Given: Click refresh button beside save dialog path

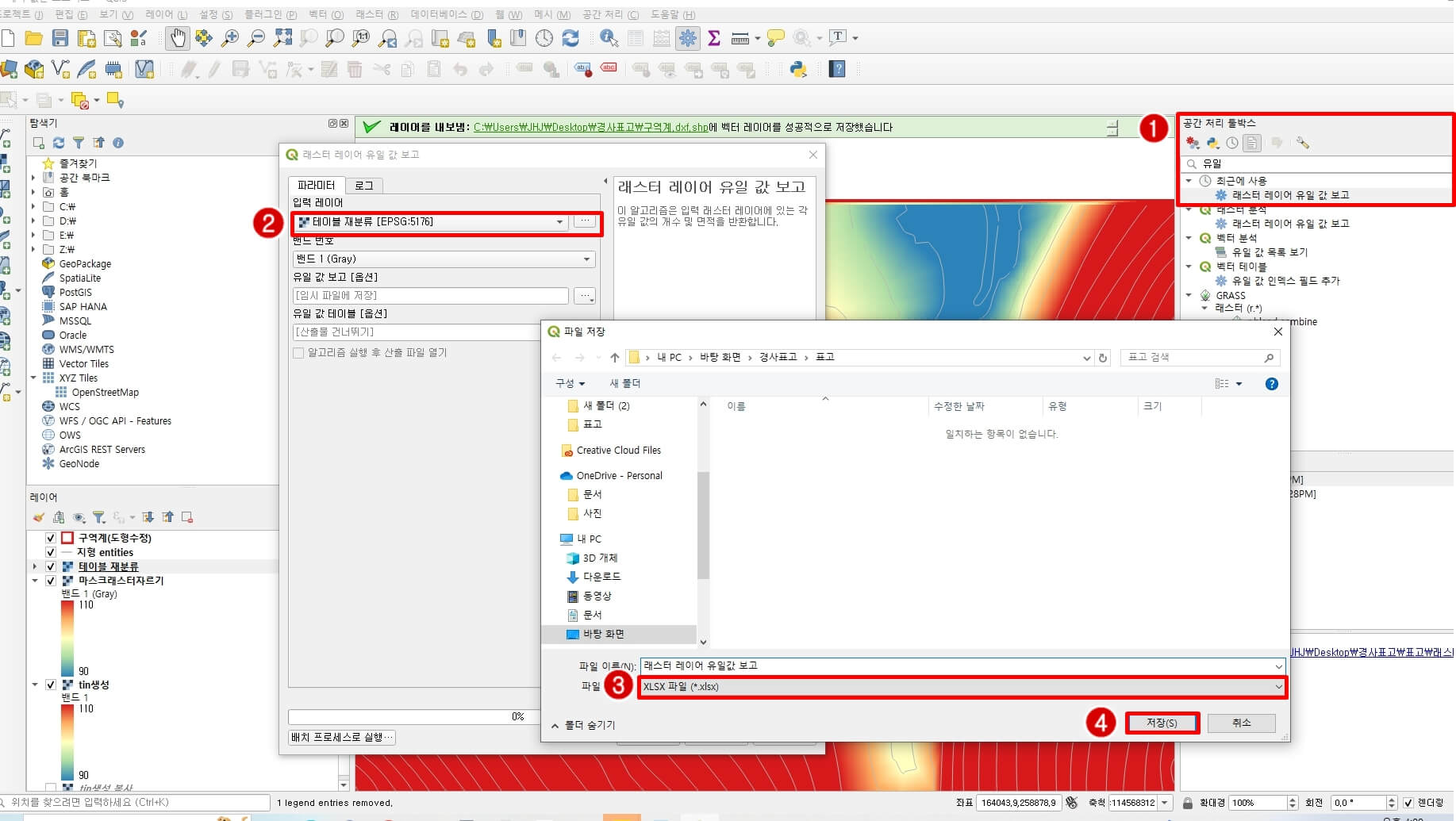Looking at the screenshot, I should point(1103,358).
